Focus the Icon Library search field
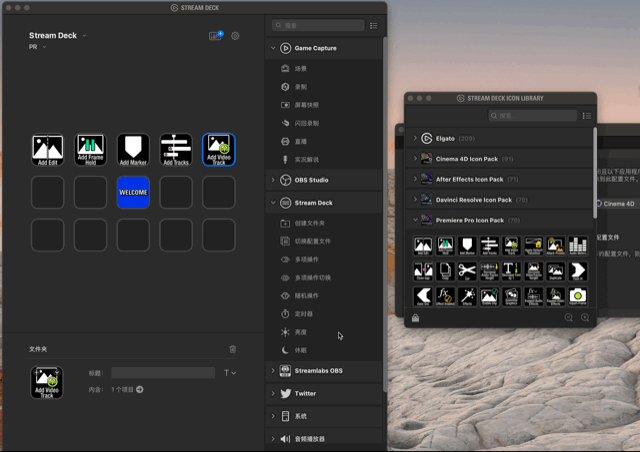The height and width of the screenshot is (452, 640). point(533,116)
